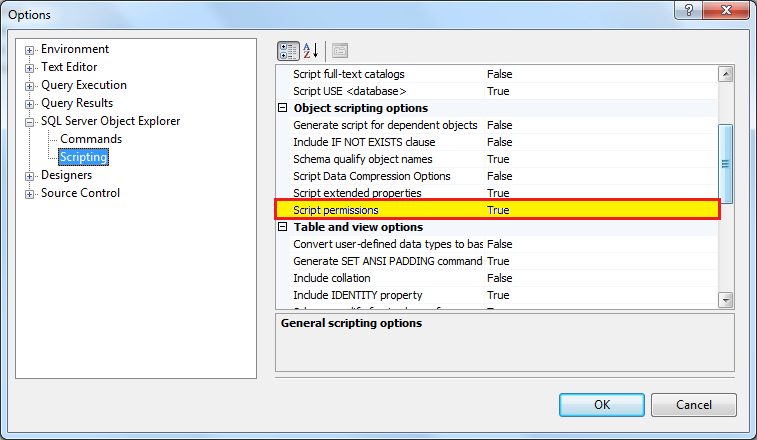The width and height of the screenshot is (757, 440).
Task: Sort properties alphabetically
Action: tap(310, 50)
